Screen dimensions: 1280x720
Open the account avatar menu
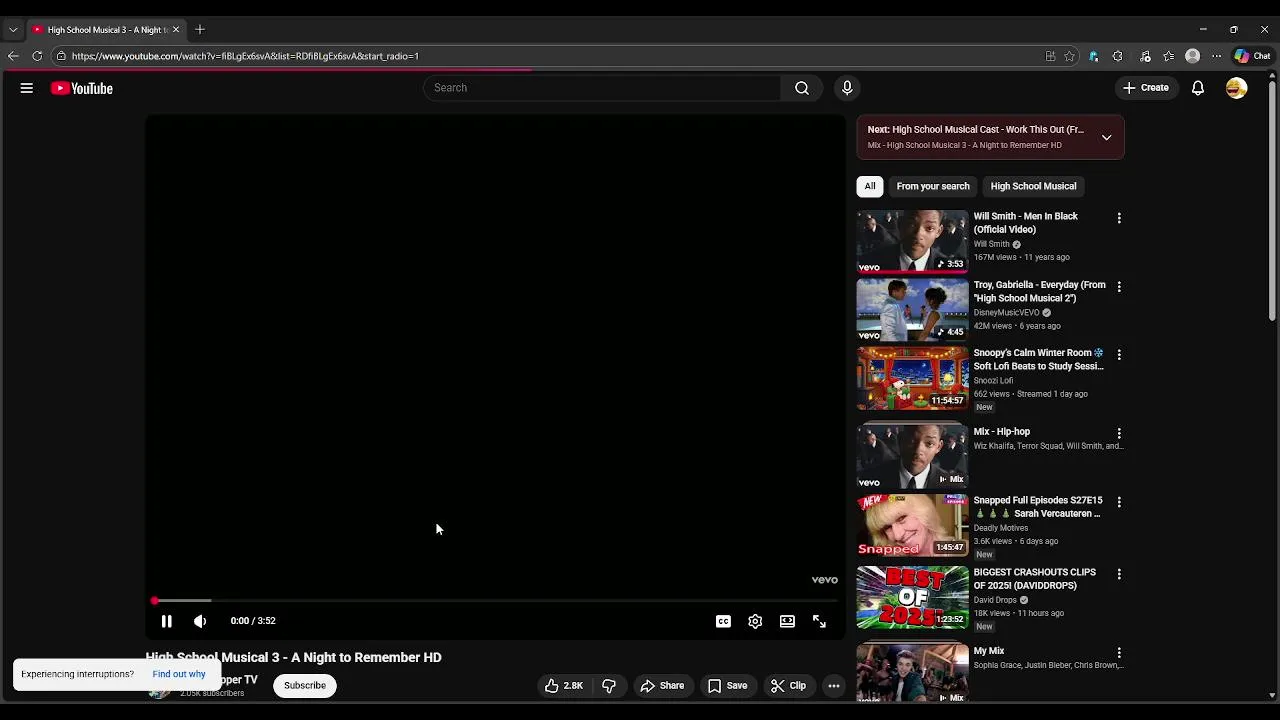pyautogui.click(x=1237, y=88)
